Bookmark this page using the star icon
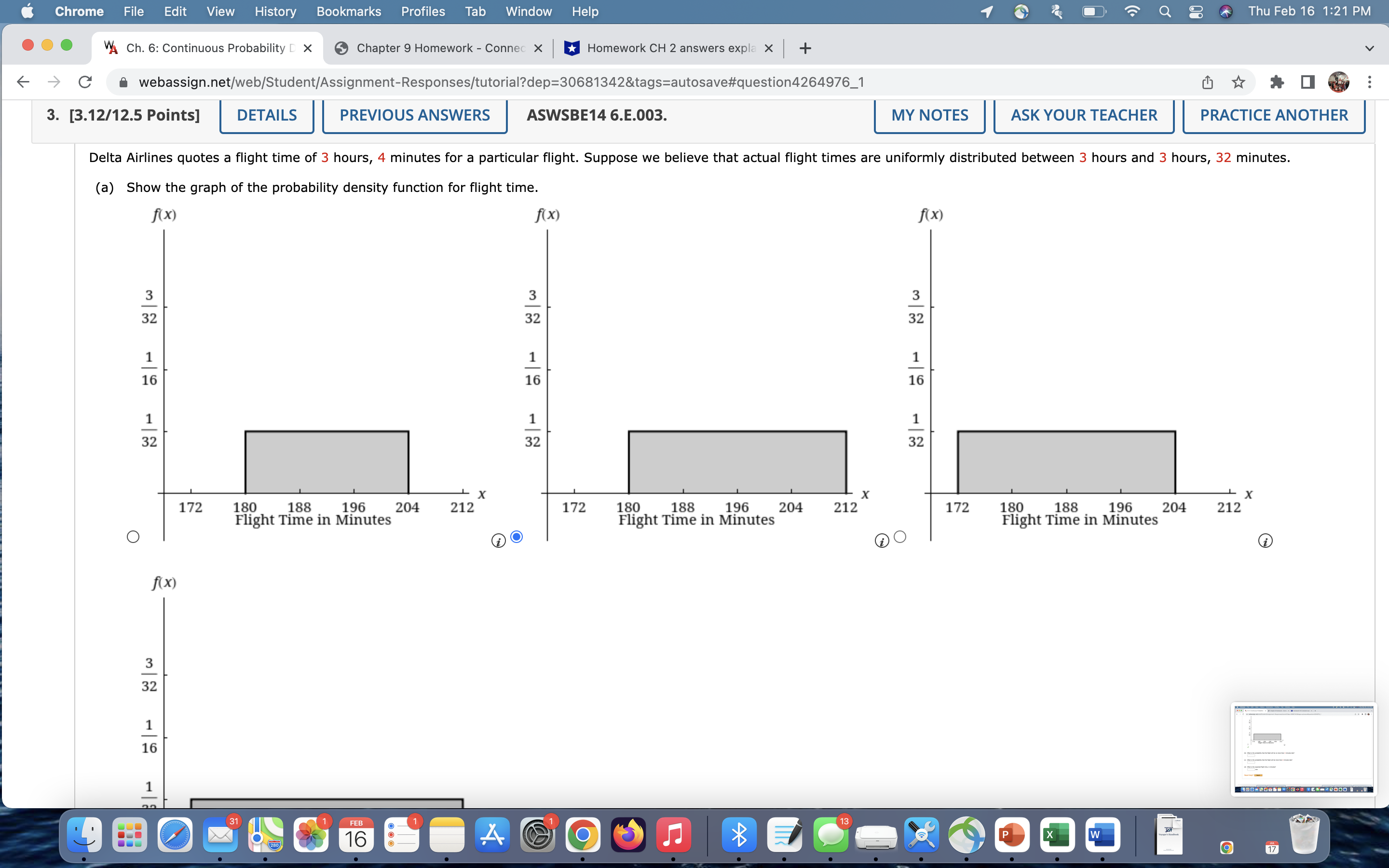Viewport: 1389px width, 868px height. coord(1238,81)
